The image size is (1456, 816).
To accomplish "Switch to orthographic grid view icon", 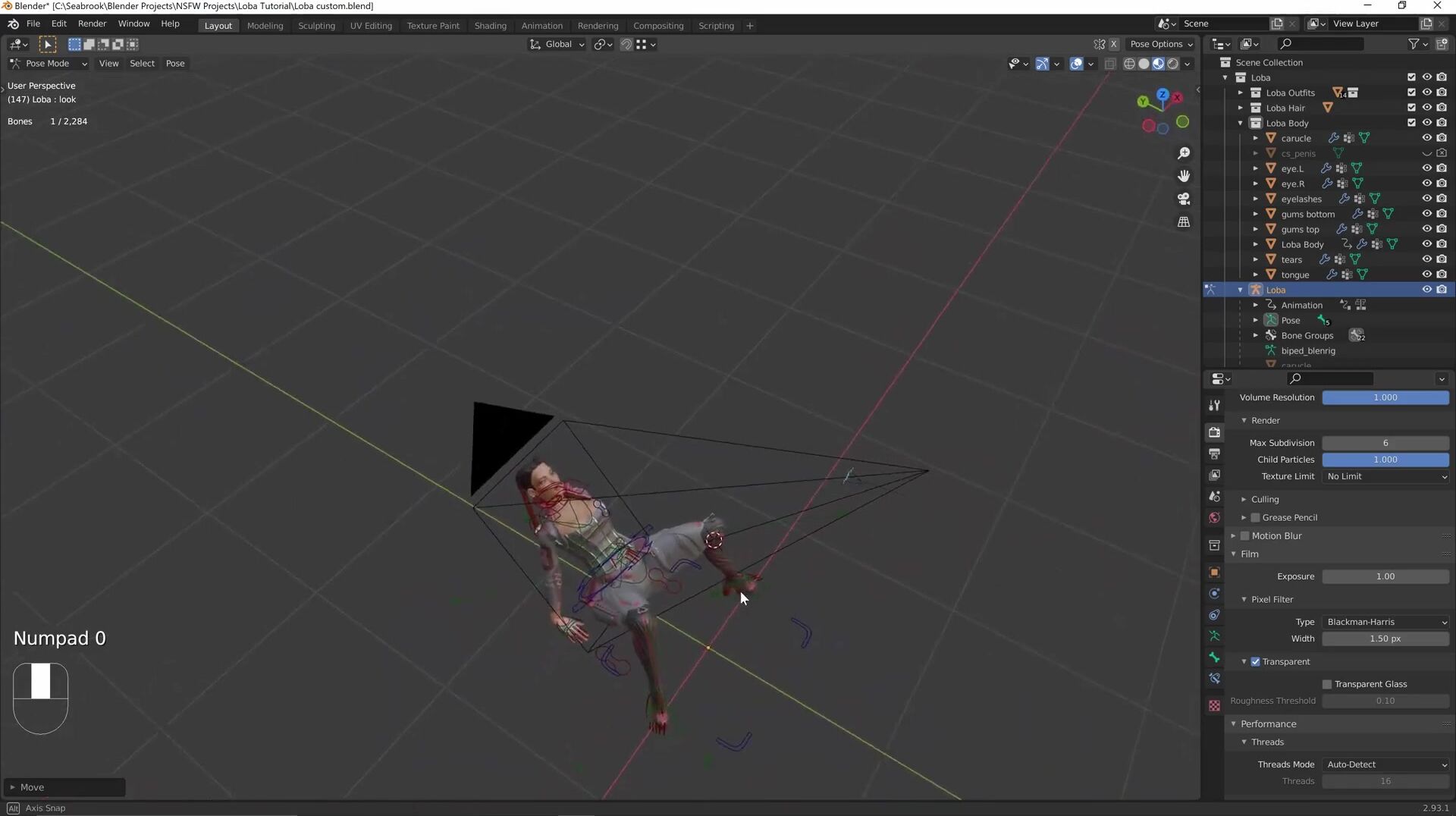I will tap(1184, 222).
